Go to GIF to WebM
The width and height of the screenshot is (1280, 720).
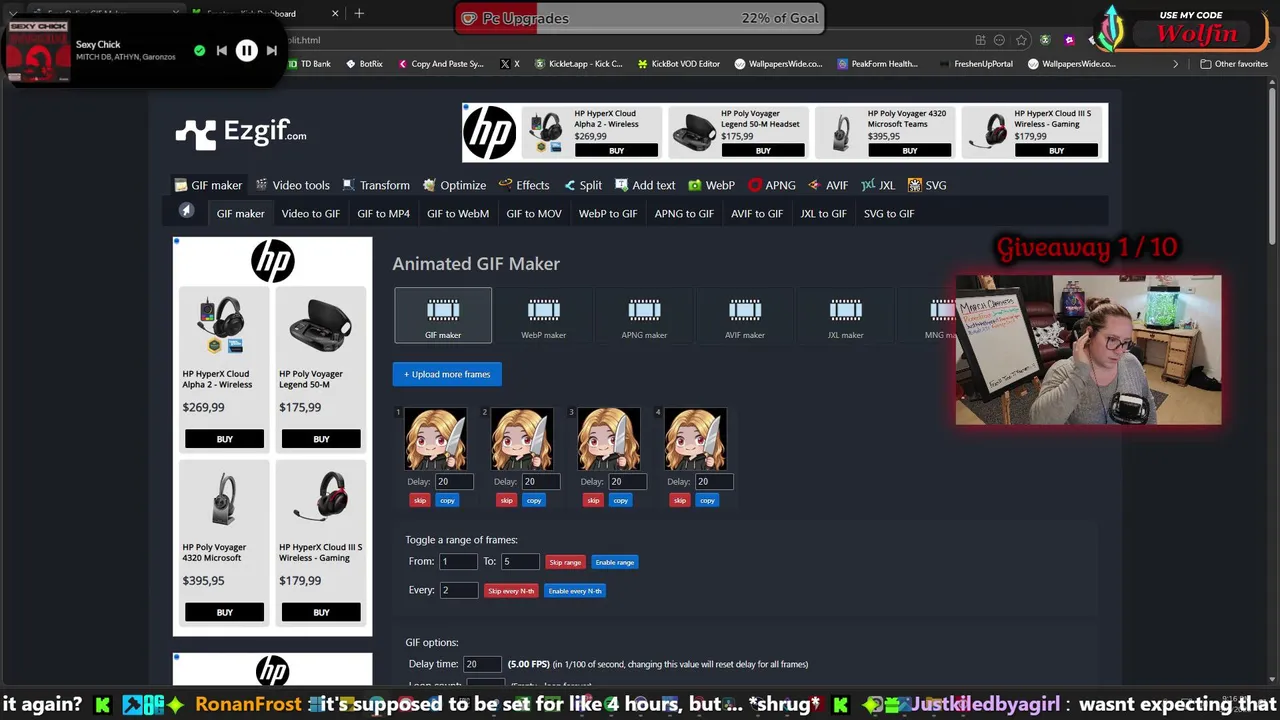click(458, 213)
